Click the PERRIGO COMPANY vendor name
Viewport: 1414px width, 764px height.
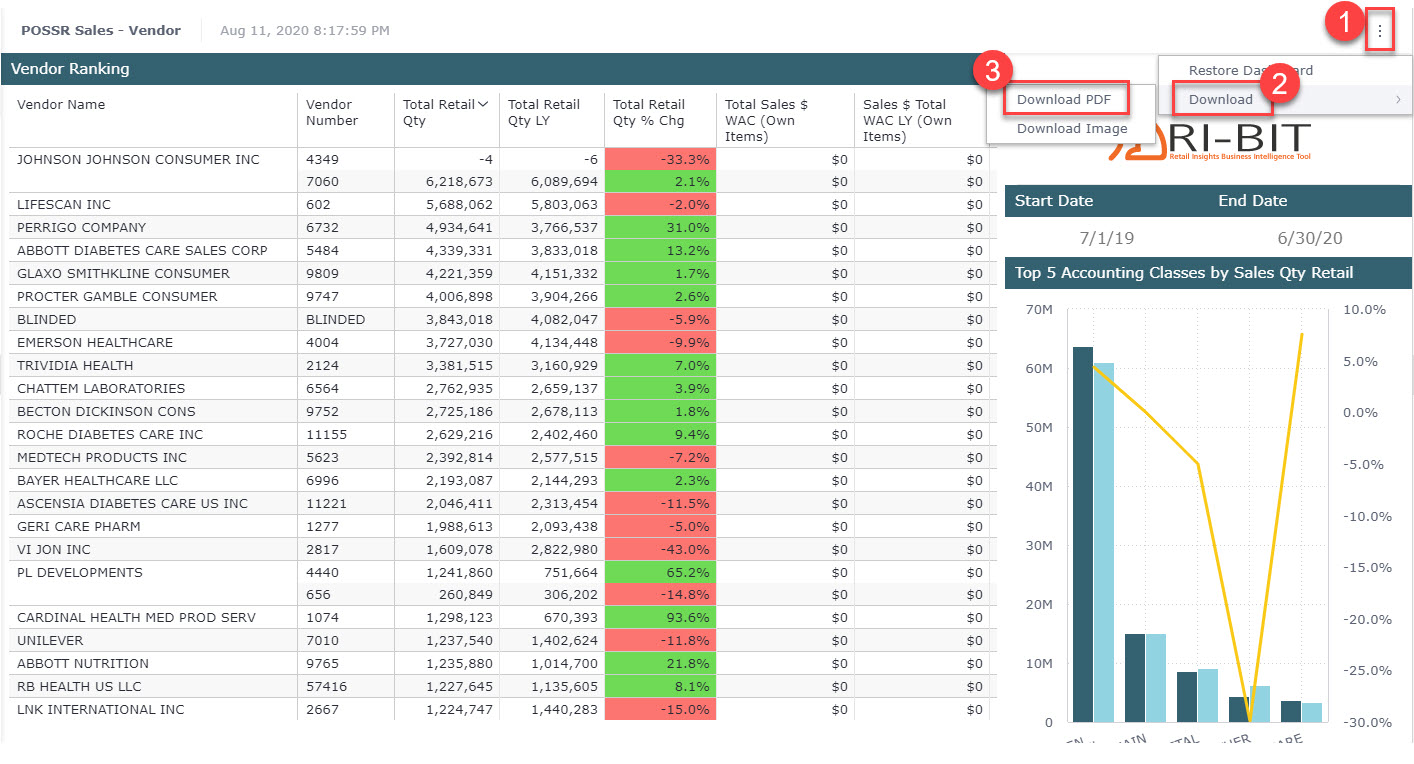pyautogui.click(x=81, y=227)
